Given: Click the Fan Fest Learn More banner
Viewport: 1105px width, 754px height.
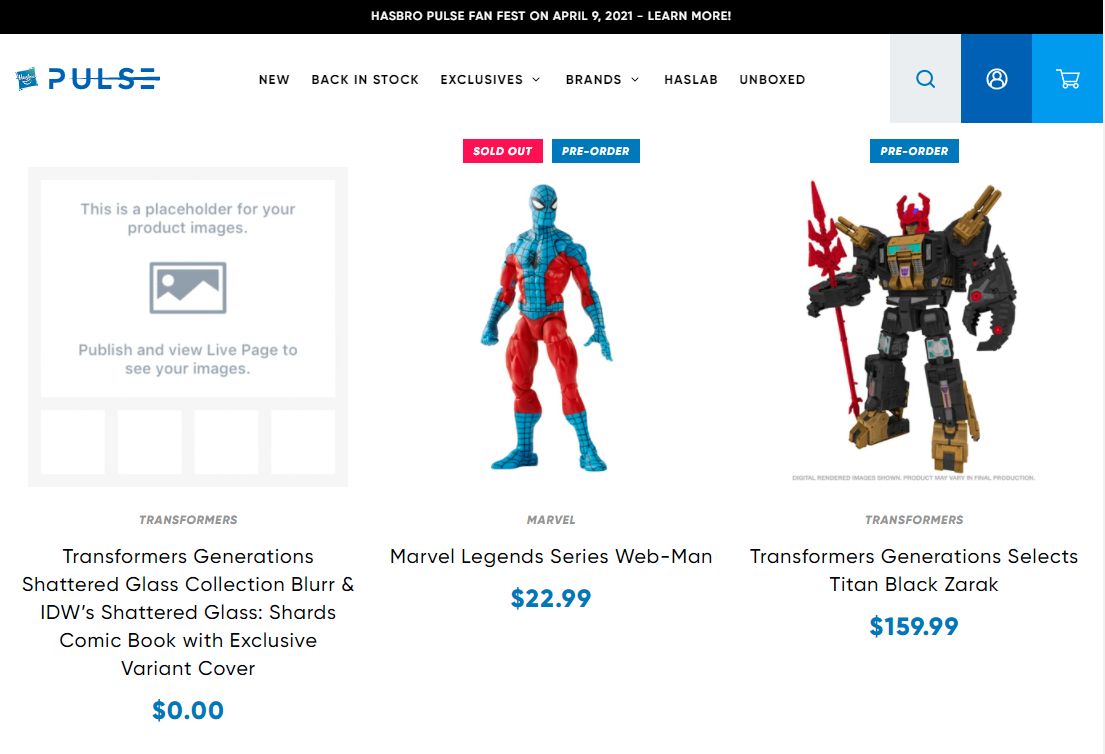Looking at the screenshot, I should 551,16.
